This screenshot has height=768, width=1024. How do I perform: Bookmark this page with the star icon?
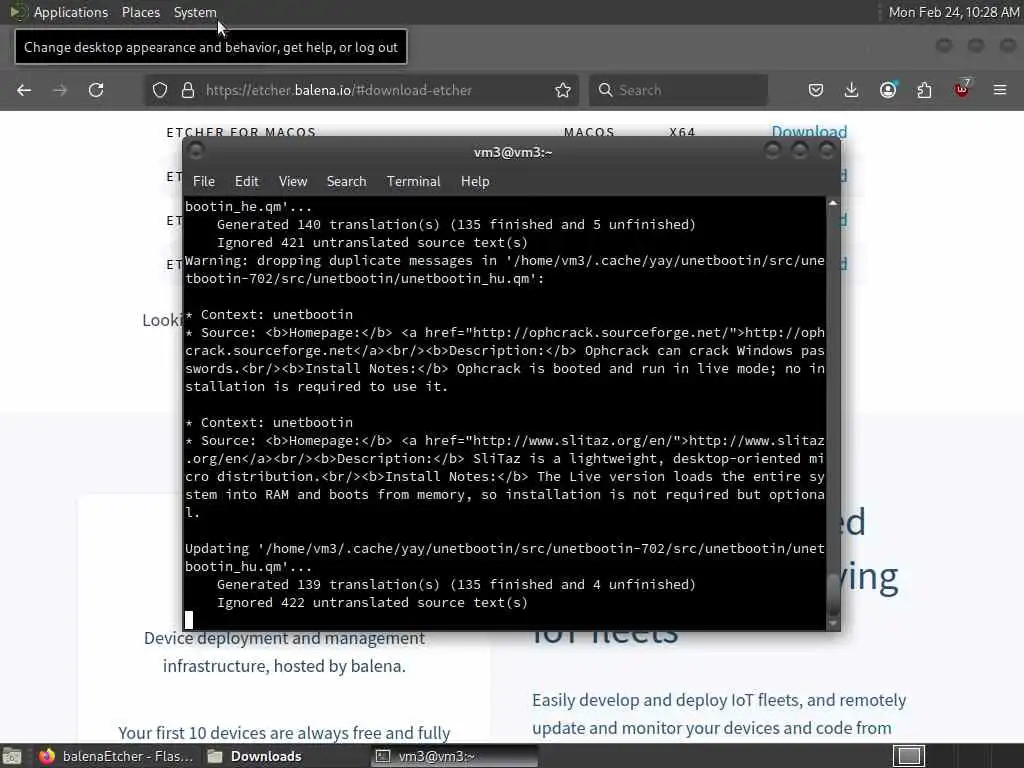click(x=563, y=90)
